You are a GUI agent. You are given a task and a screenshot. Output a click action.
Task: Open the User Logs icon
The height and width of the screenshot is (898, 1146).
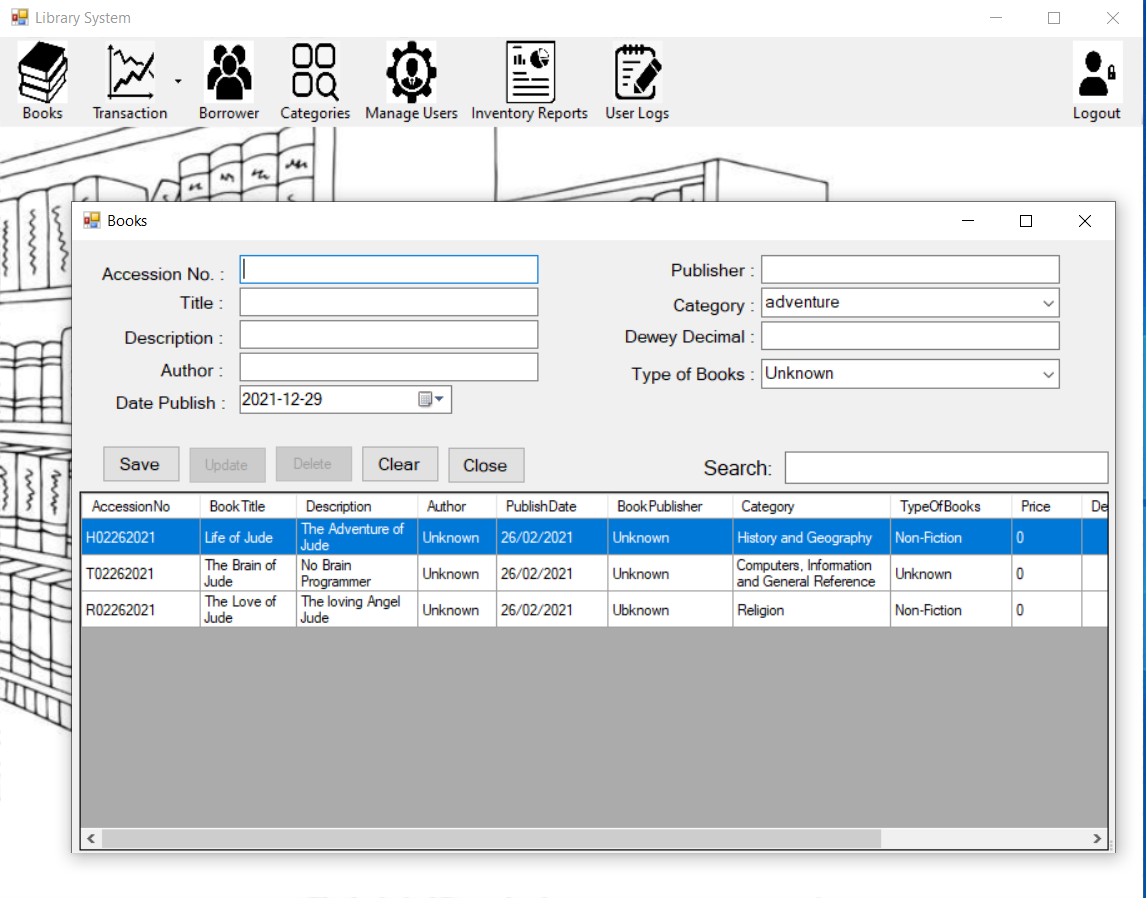[637, 72]
